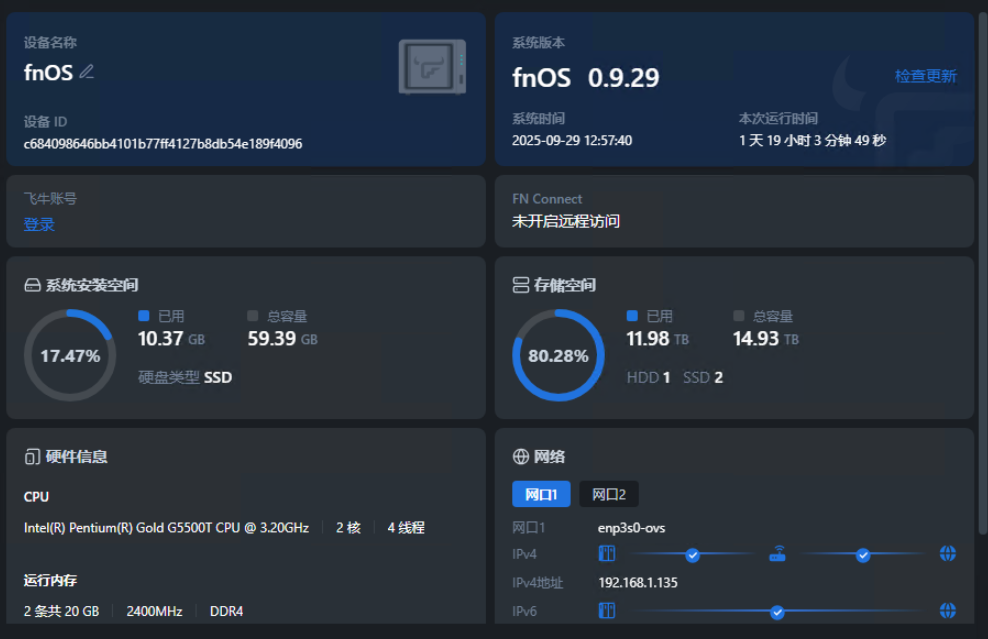Viewport: 988px width, 639px height.
Task: Click the 硬盘类型 SSD text
Action: tap(185, 377)
